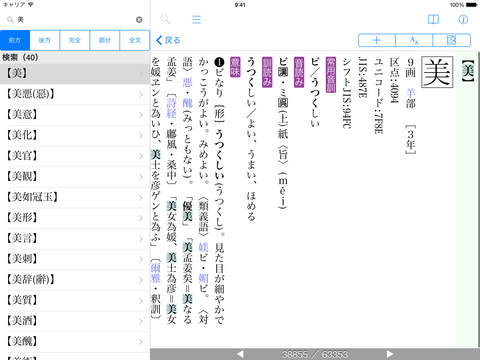Clear the search field with the X icon

pyautogui.click(x=139, y=20)
